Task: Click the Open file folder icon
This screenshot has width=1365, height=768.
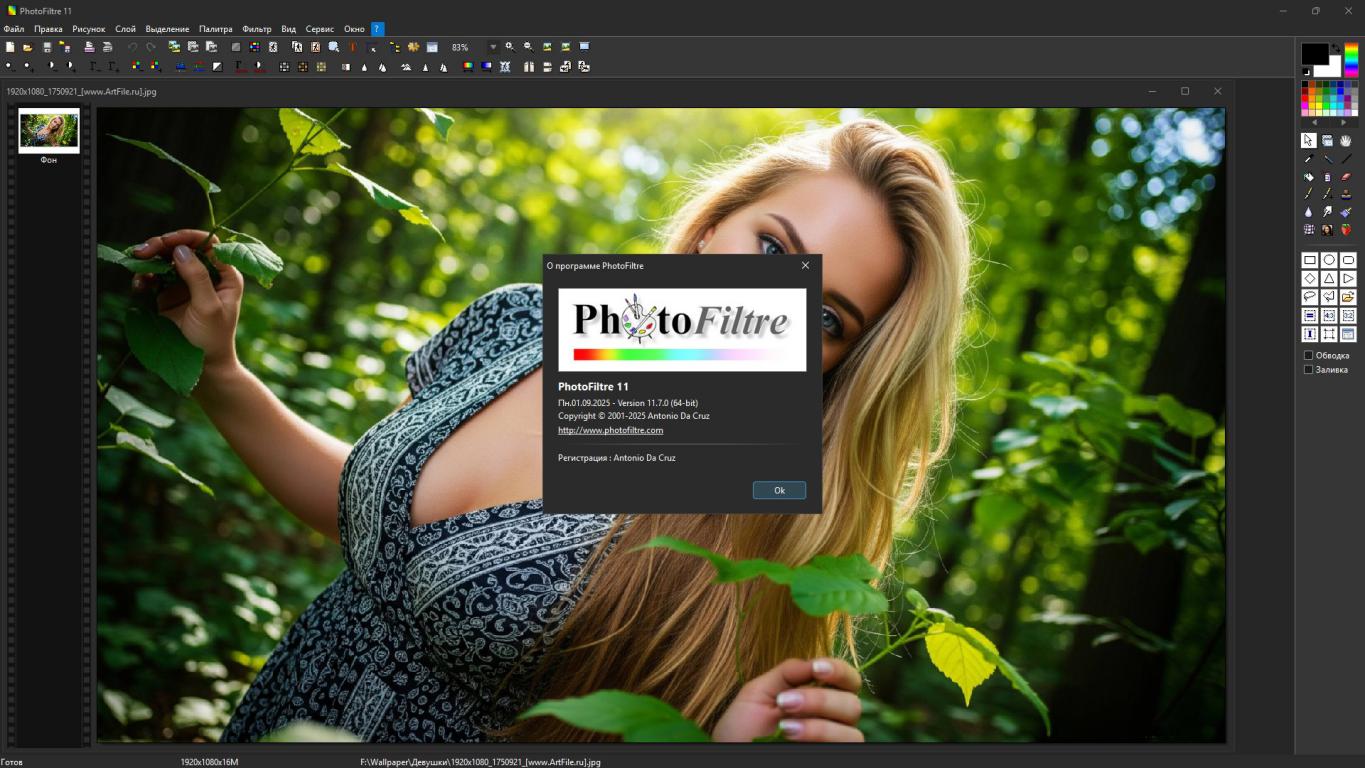Action: 28,47
